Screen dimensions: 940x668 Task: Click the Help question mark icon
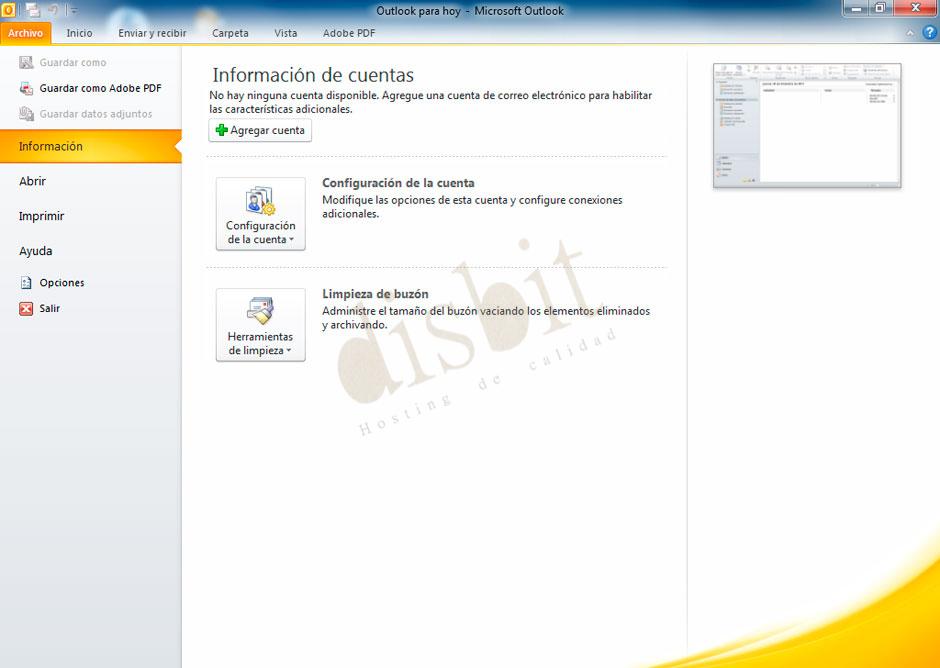pyautogui.click(x=929, y=32)
